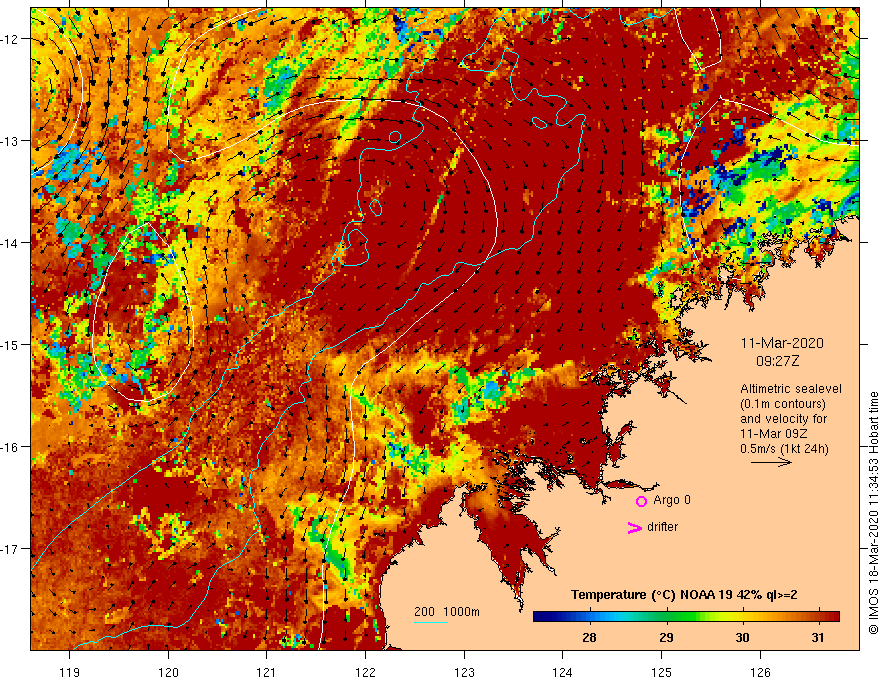The image size is (880, 680).
Task: Click longitude label 125
Action: (x=662, y=672)
